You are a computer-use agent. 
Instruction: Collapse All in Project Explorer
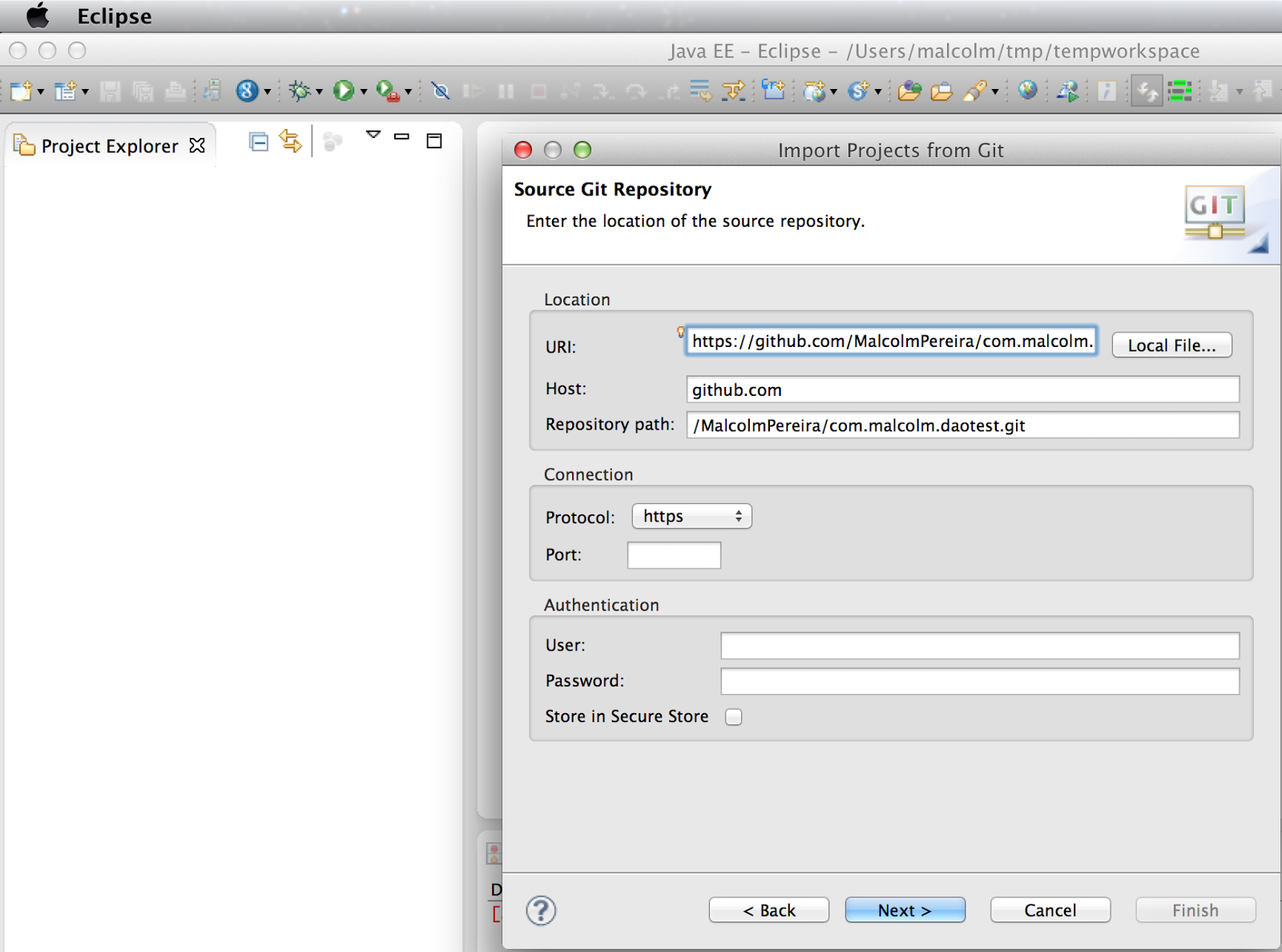[258, 142]
